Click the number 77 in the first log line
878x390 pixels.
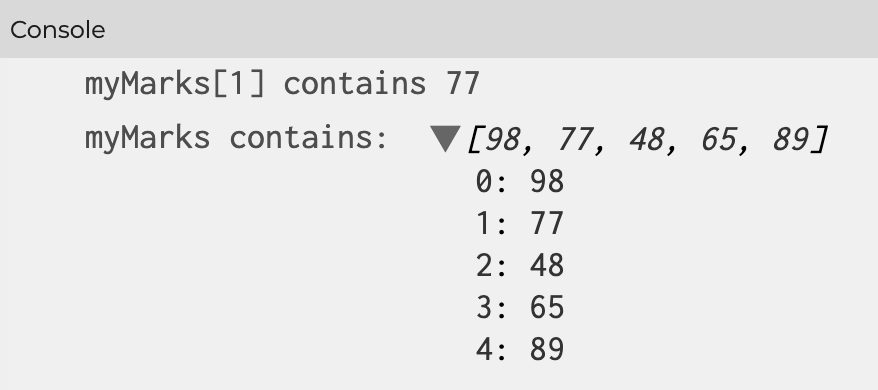click(463, 84)
